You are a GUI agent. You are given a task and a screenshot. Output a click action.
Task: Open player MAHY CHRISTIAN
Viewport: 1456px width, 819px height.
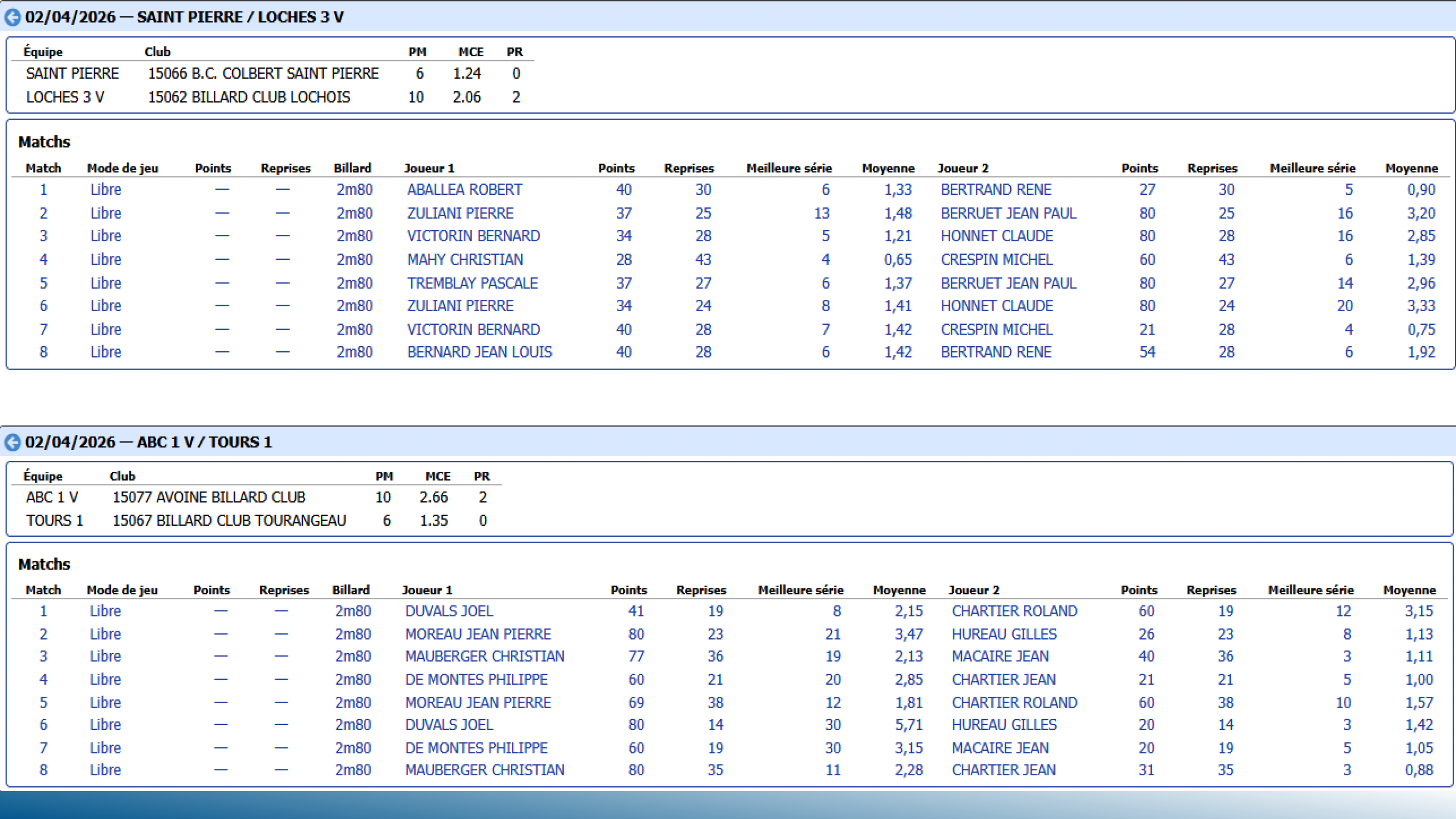tap(465, 260)
